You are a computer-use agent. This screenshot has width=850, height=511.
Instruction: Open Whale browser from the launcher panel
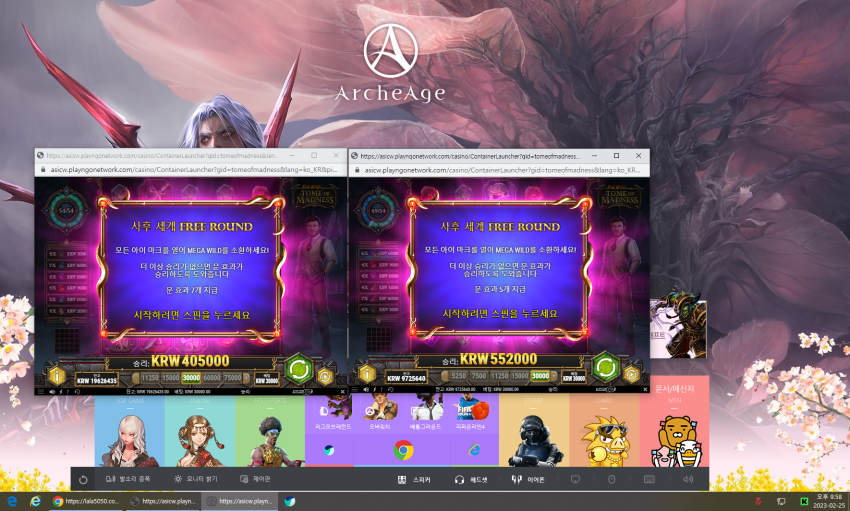[329, 450]
